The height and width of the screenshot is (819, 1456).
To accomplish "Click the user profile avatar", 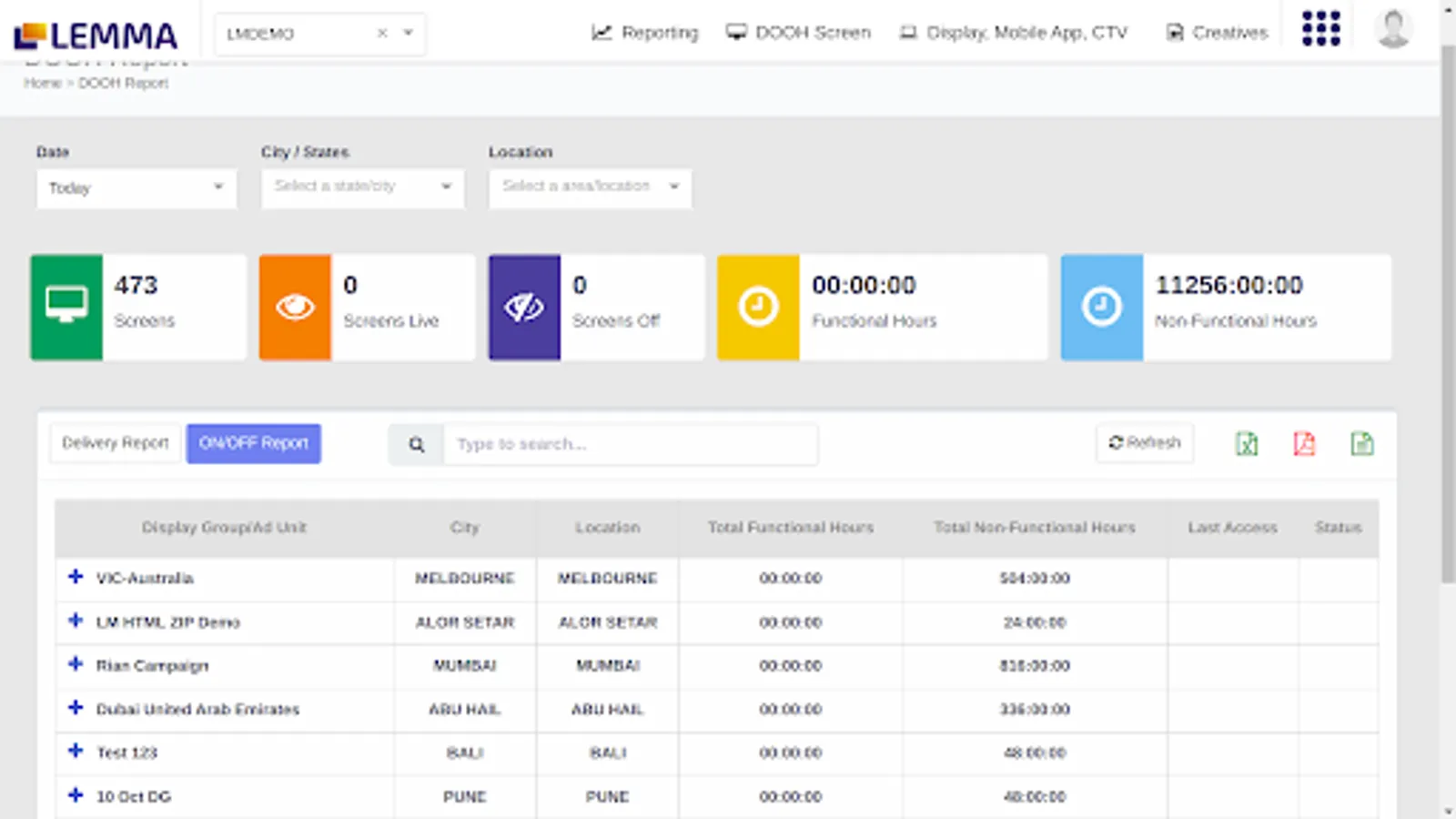I will [1392, 29].
